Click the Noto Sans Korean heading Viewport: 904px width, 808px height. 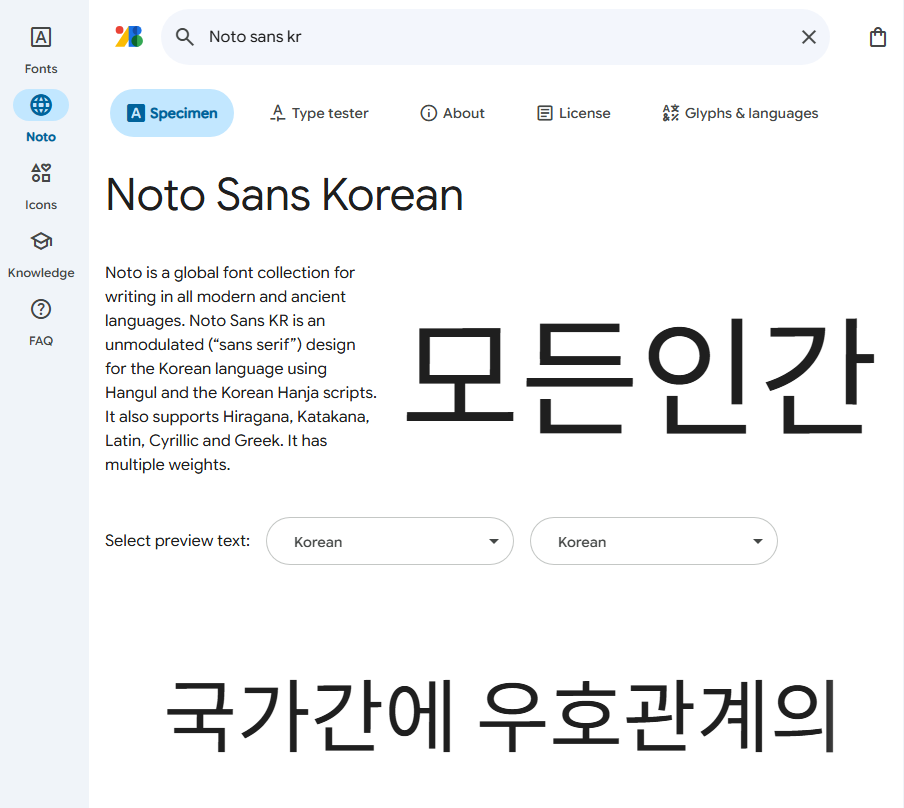(284, 195)
